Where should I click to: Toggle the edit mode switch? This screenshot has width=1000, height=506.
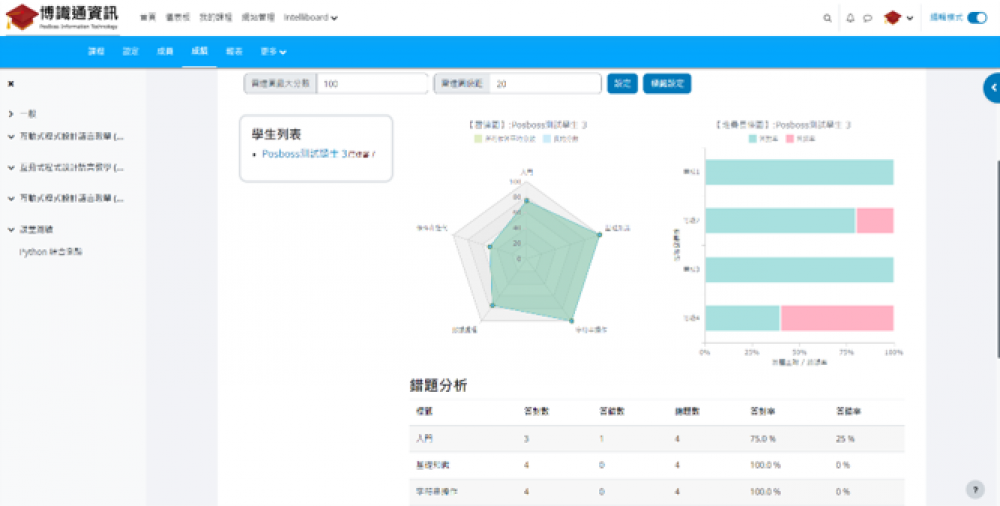coord(976,17)
